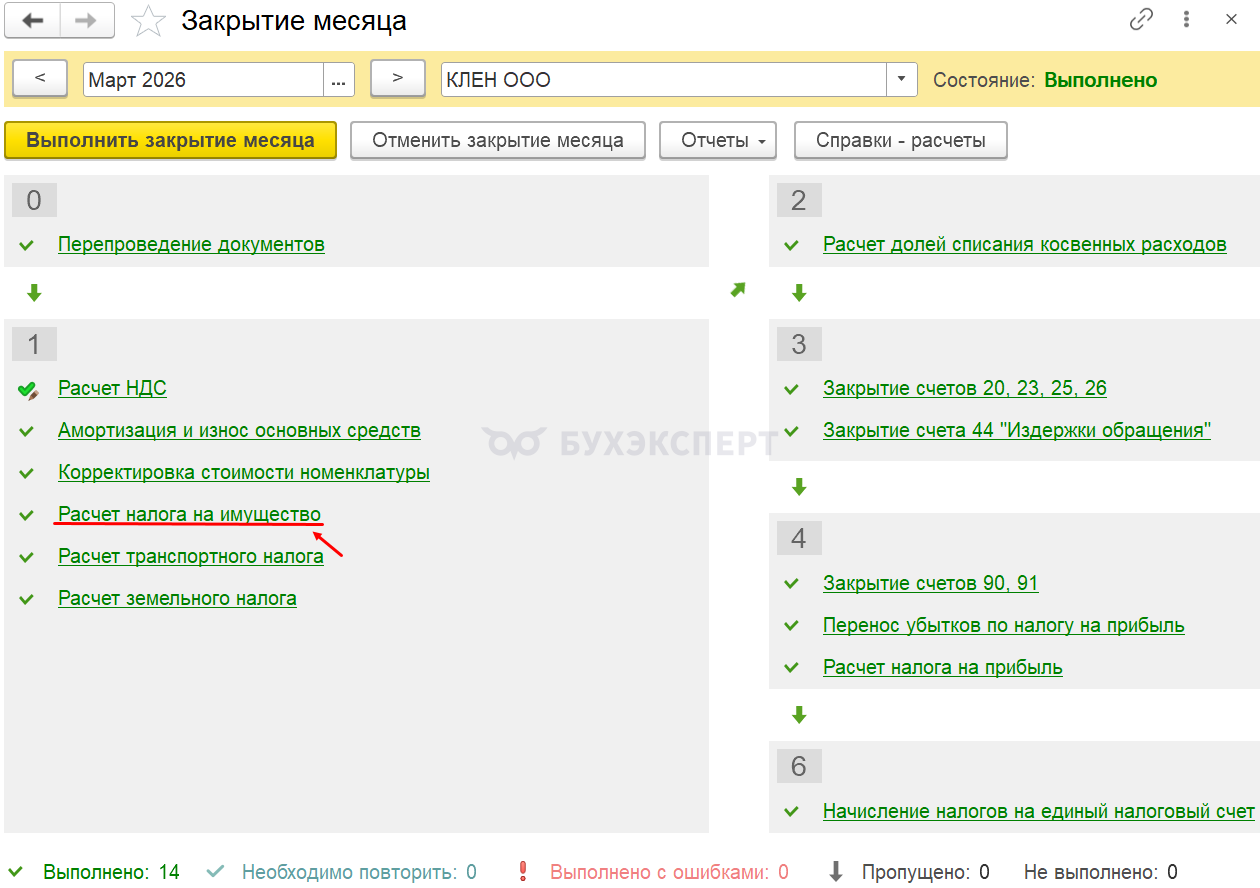Click the back navigation arrow
The width and height of the screenshot is (1260, 888).
[33, 21]
